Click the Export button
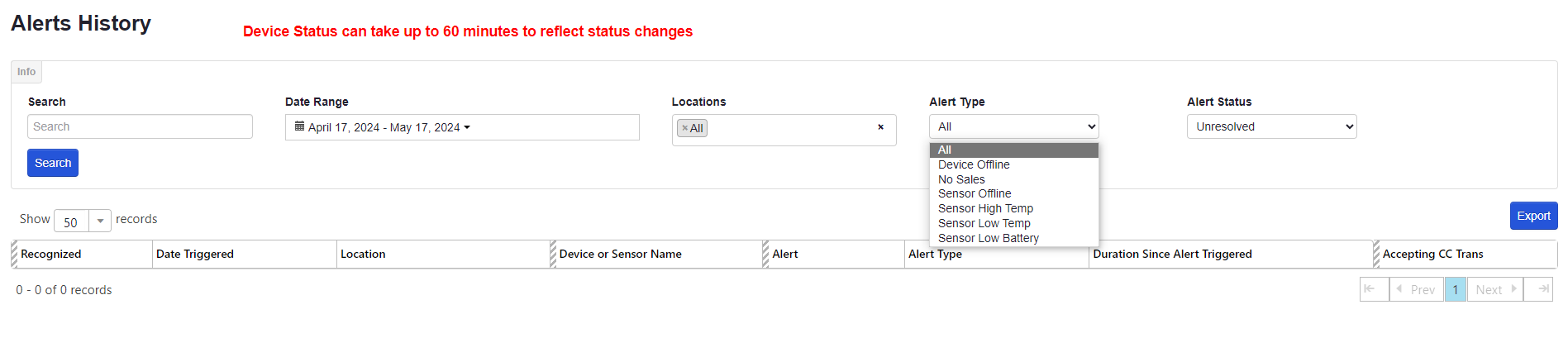This screenshot has height=357, width=1568. tap(1533, 216)
